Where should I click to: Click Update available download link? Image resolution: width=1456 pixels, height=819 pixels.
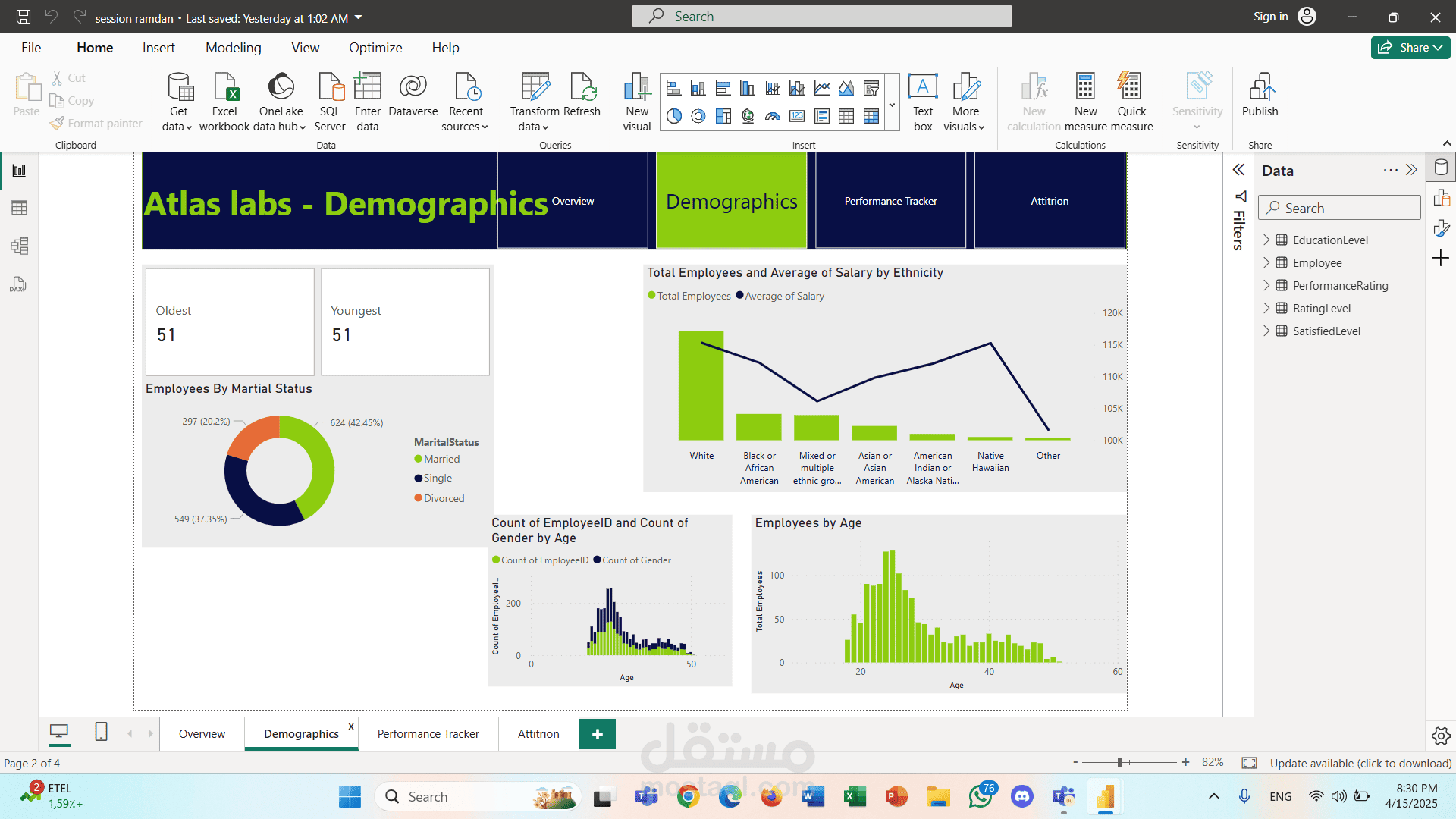(x=1360, y=763)
